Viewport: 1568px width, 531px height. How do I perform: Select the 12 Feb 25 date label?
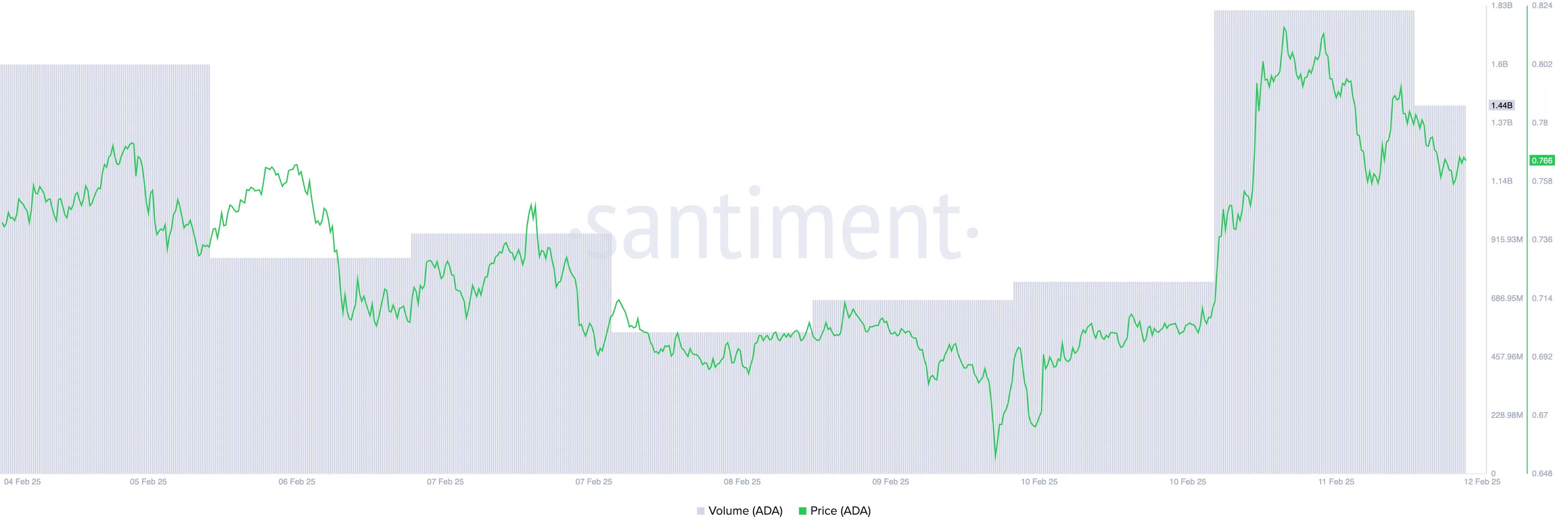click(1482, 482)
